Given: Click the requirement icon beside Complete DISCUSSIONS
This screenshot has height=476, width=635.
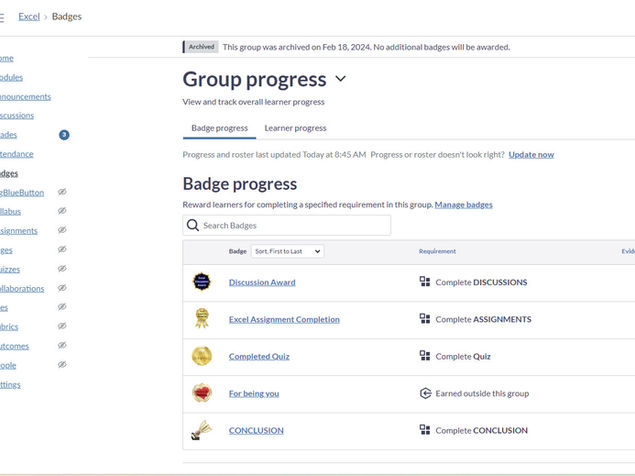Looking at the screenshot, I should click(x=425, y=282).
